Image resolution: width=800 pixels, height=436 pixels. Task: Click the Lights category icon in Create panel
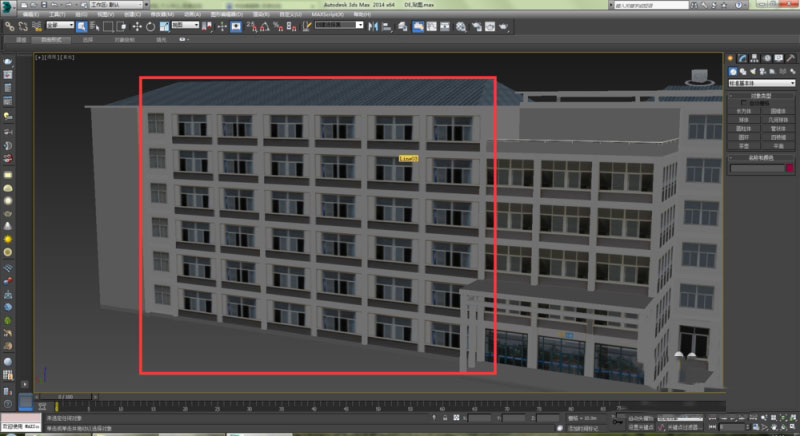pos(753,72)
